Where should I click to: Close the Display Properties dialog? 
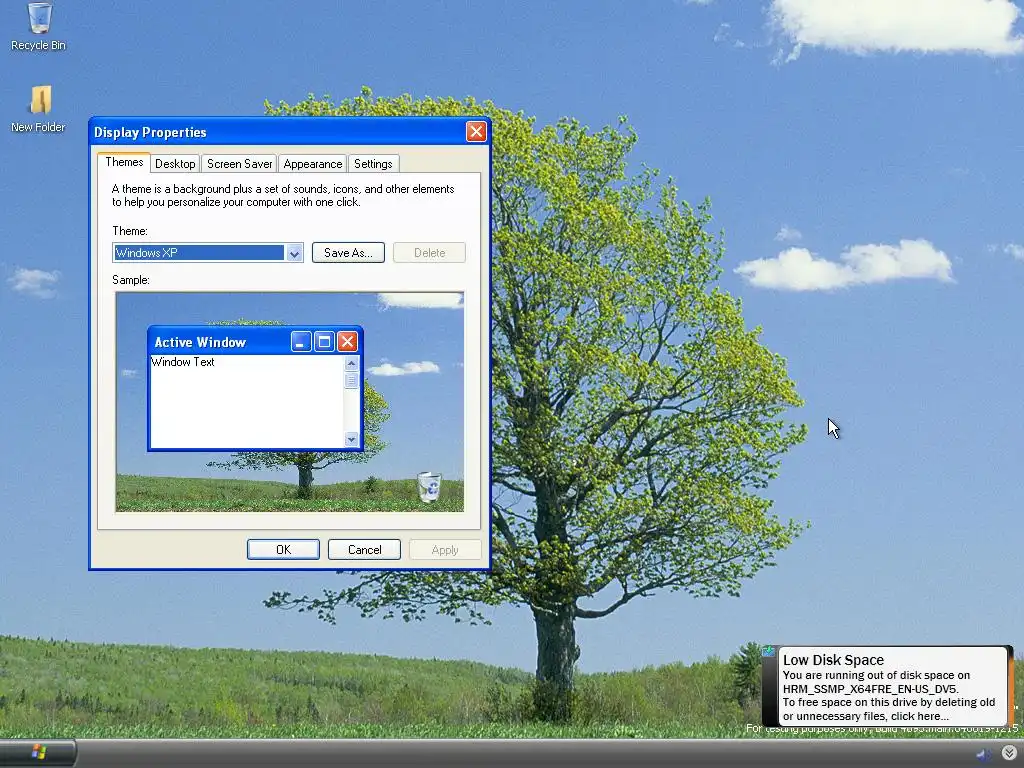476,132
